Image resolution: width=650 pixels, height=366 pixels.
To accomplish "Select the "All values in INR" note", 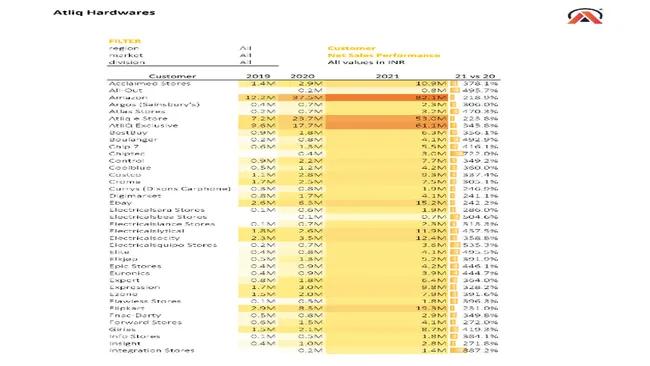I will click(366, 62).
